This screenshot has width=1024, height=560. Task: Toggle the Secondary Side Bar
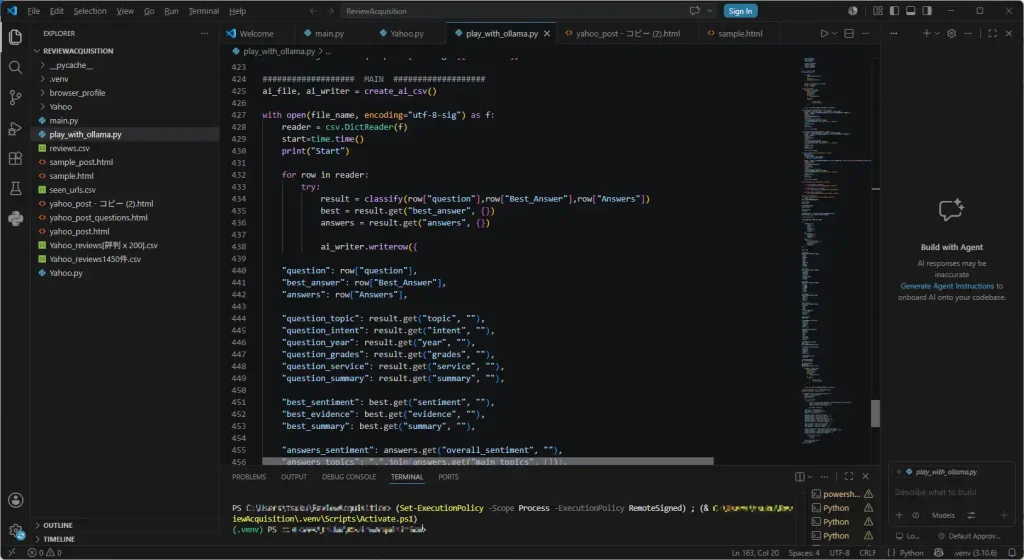tap(927, 11)
